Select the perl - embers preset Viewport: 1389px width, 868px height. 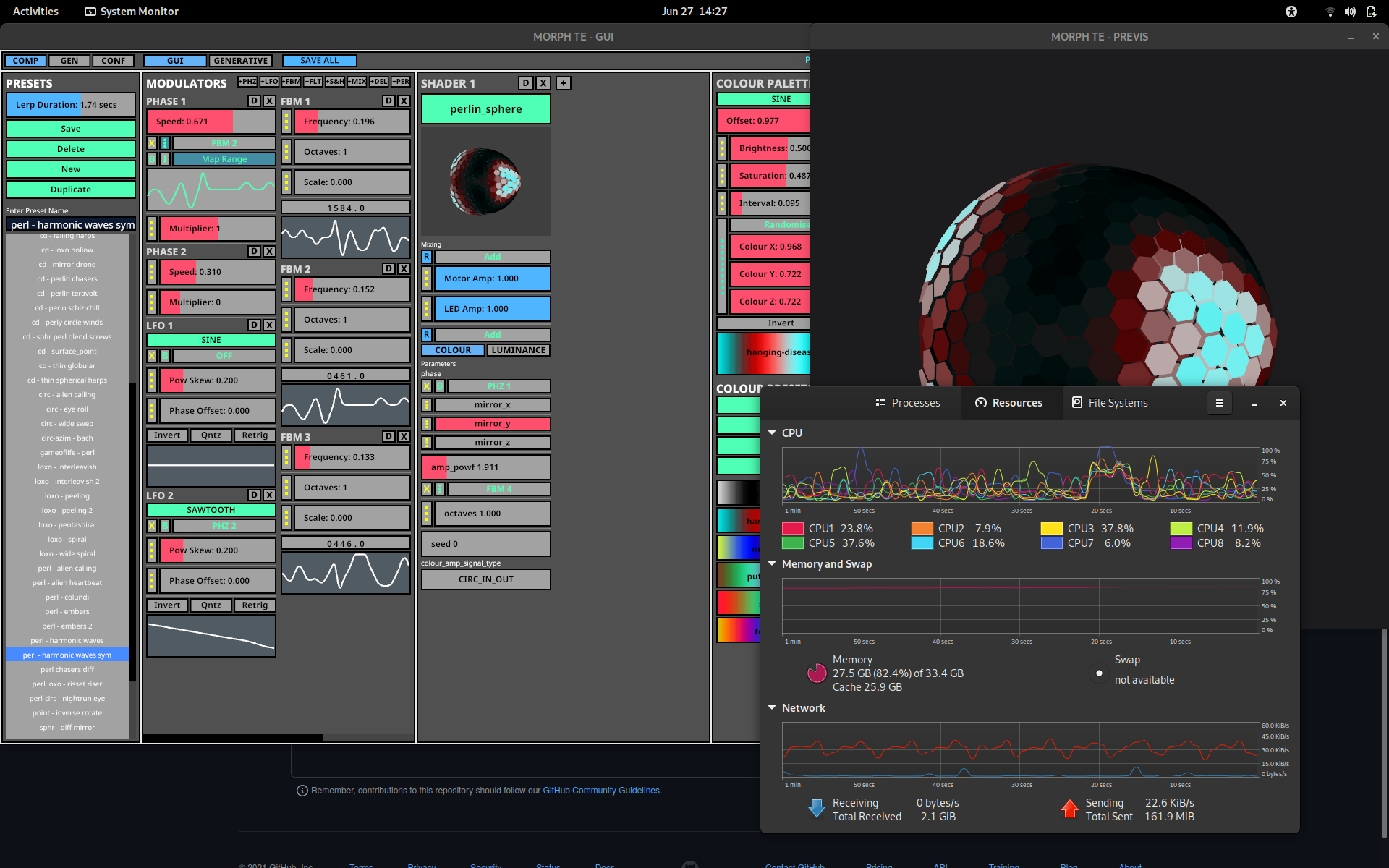(67, 611)
